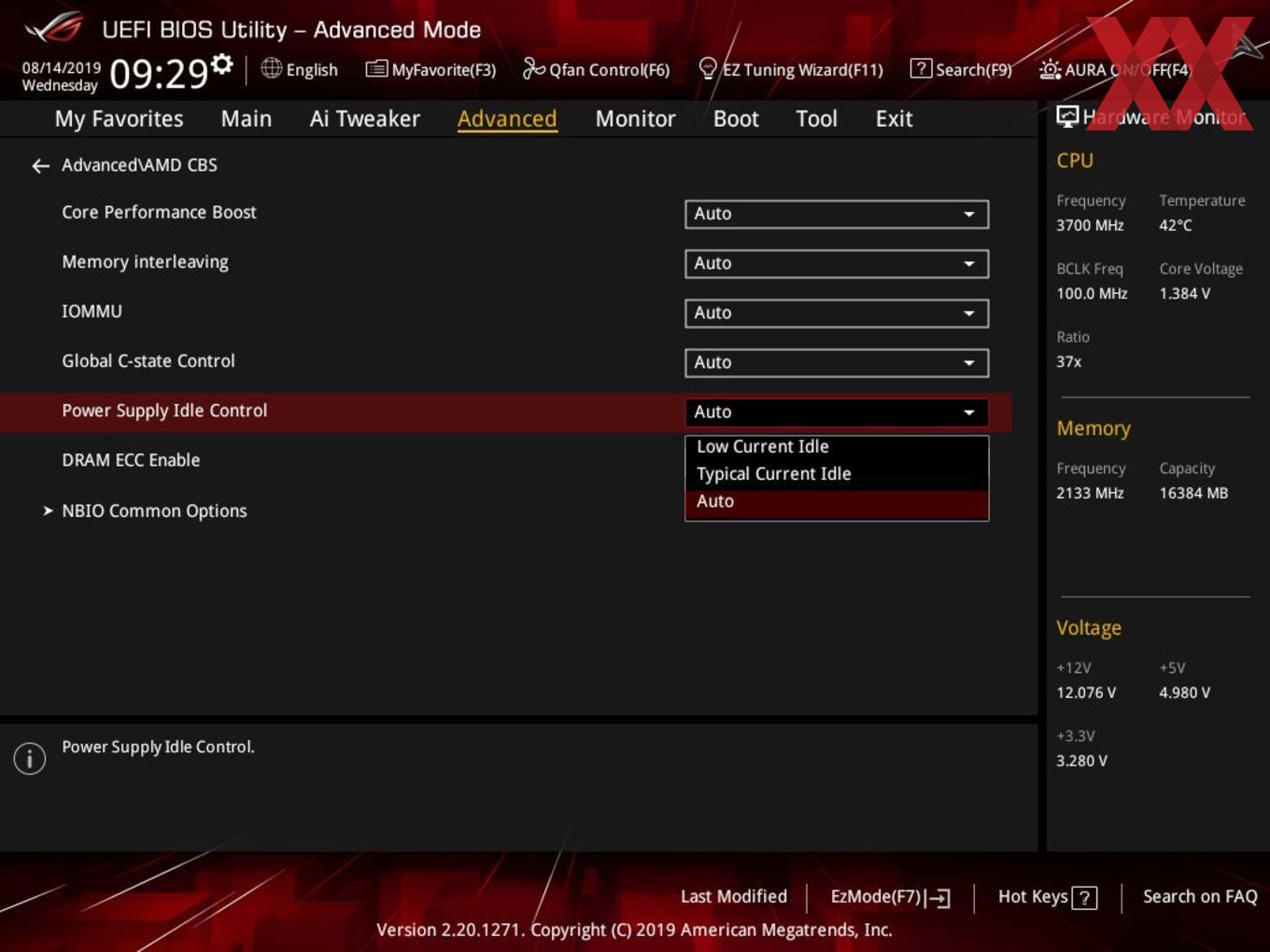The width and height of the screenshot is (1270, 952).
Task: Switch to Exit tab
Action: pyautogui.click(x=894, y=119)
